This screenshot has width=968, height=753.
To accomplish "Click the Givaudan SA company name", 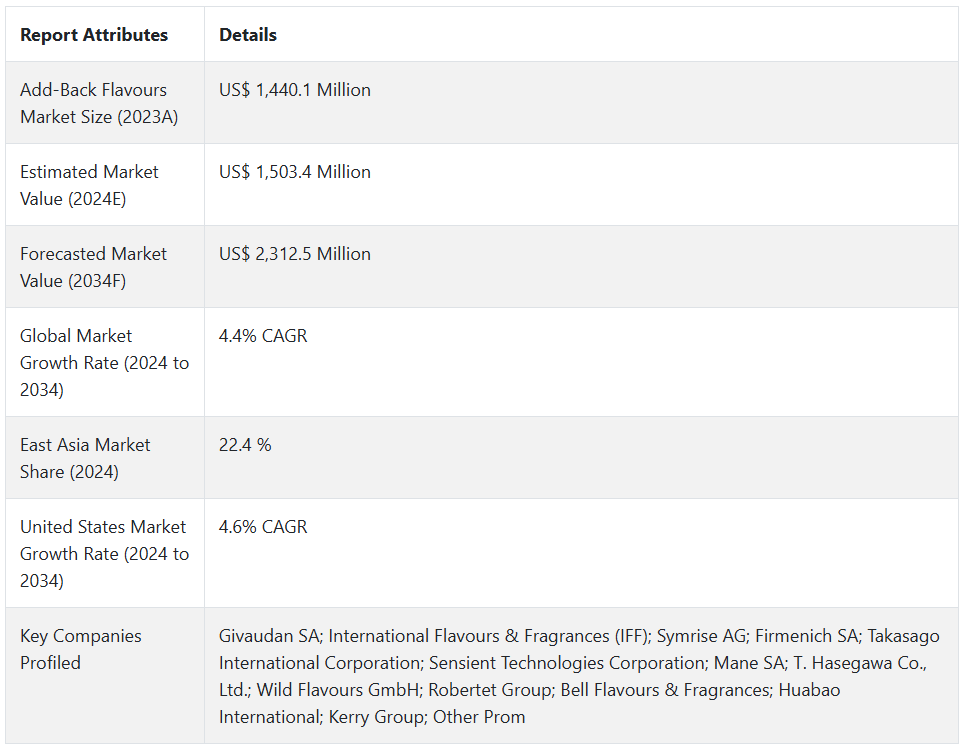I will [x=269, y=636].
